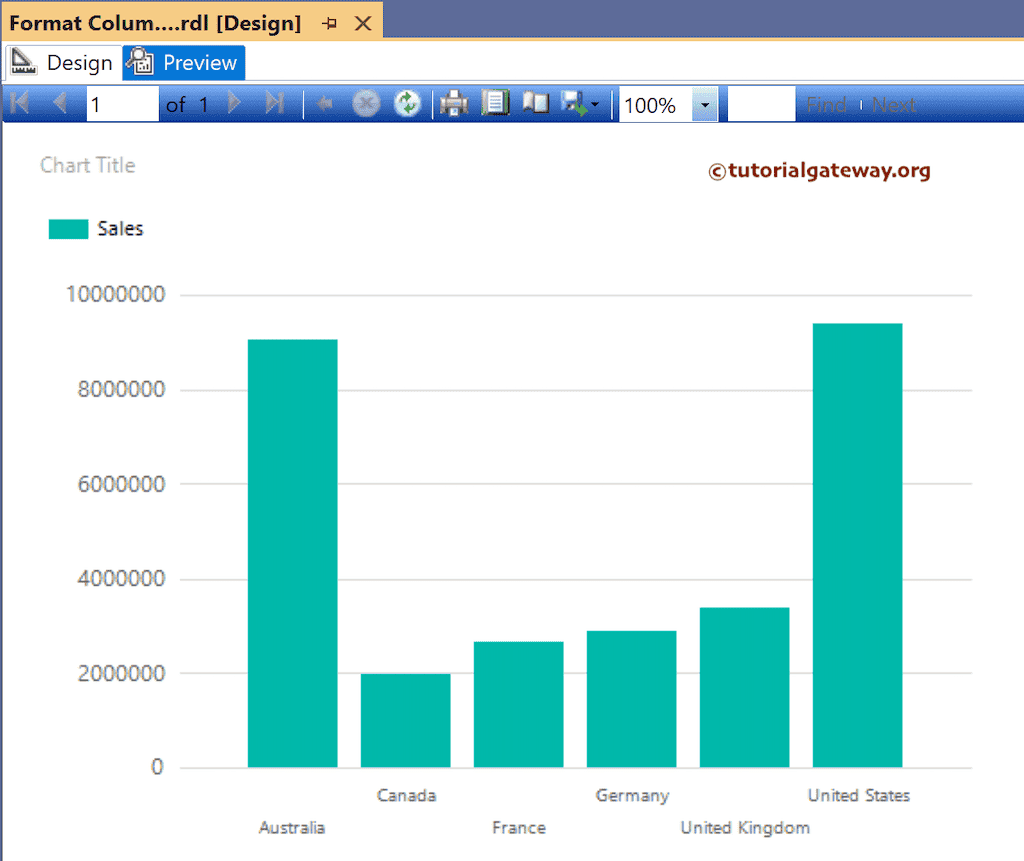
Task: Toggle print layout view
Action: tap(495, 104)
